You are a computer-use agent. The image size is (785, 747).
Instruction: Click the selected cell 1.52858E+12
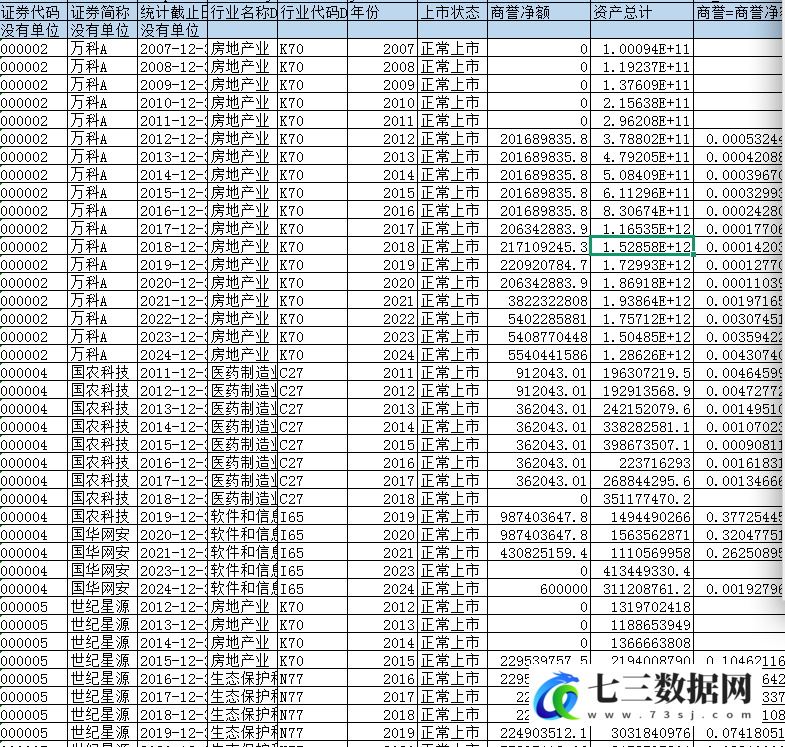click(642, 247)
